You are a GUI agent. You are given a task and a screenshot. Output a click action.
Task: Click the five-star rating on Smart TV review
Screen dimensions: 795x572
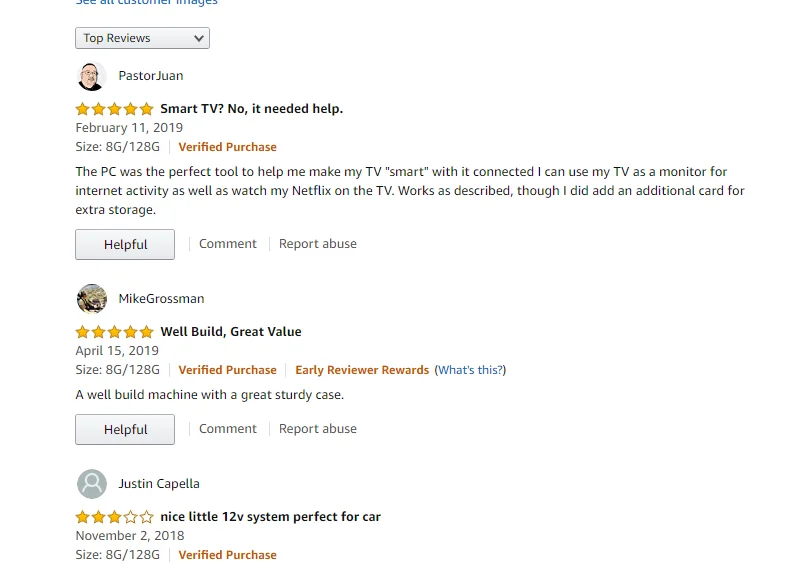pos(114,109)
